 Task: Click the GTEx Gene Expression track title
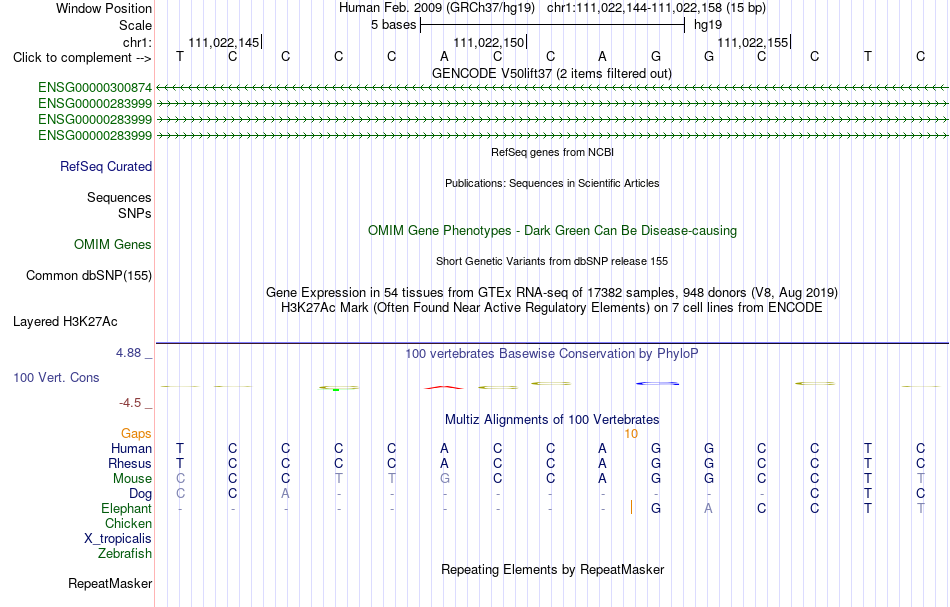(552, 293)
